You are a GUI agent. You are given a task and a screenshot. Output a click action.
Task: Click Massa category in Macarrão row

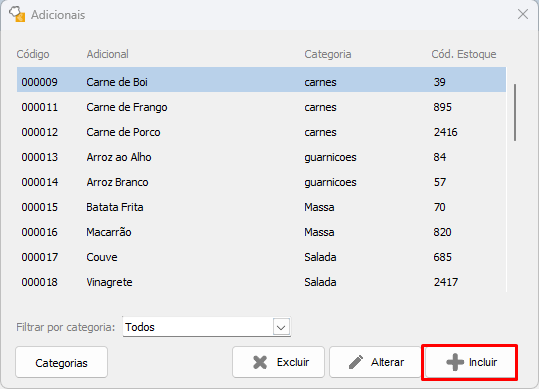319,232
